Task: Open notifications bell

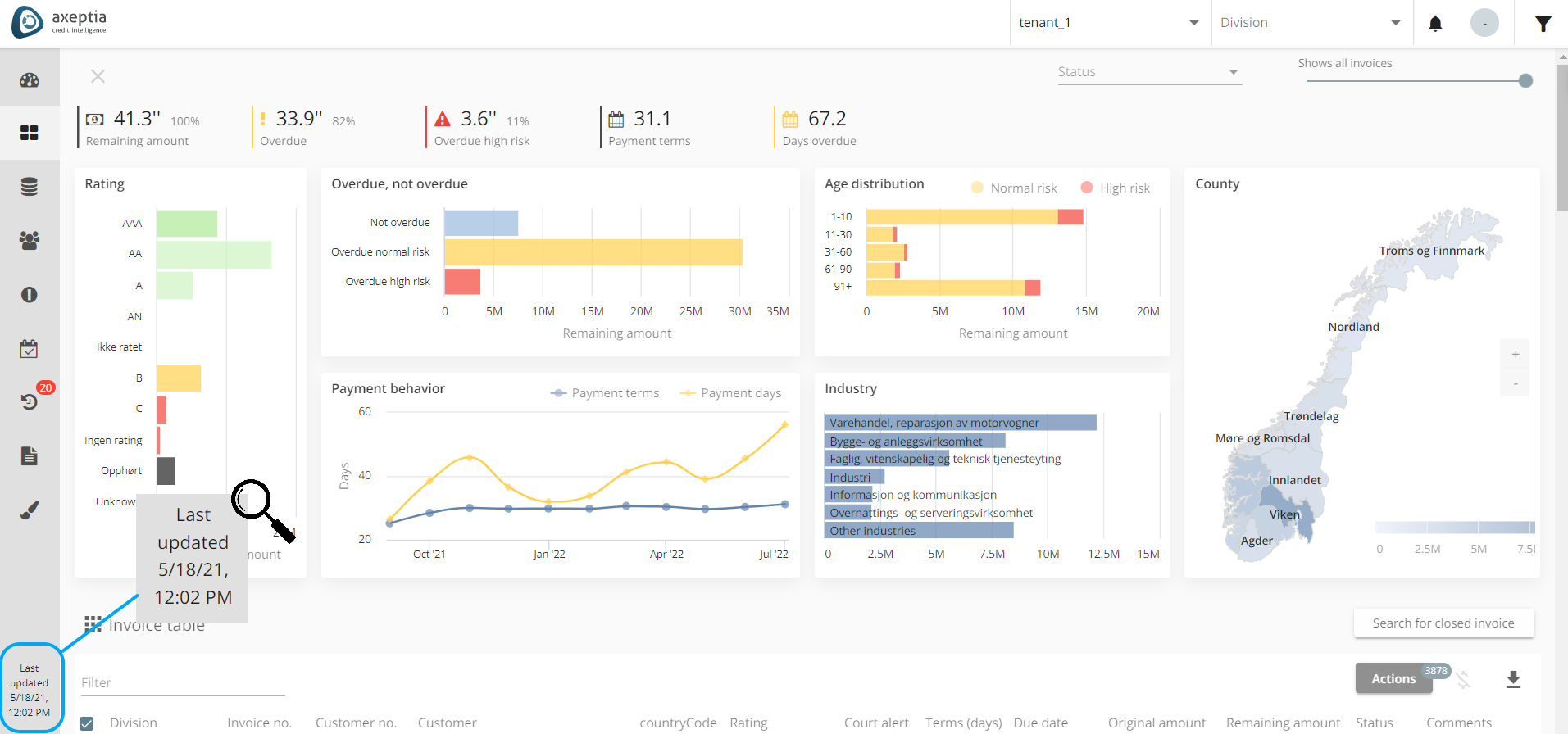Action: 1435,23
